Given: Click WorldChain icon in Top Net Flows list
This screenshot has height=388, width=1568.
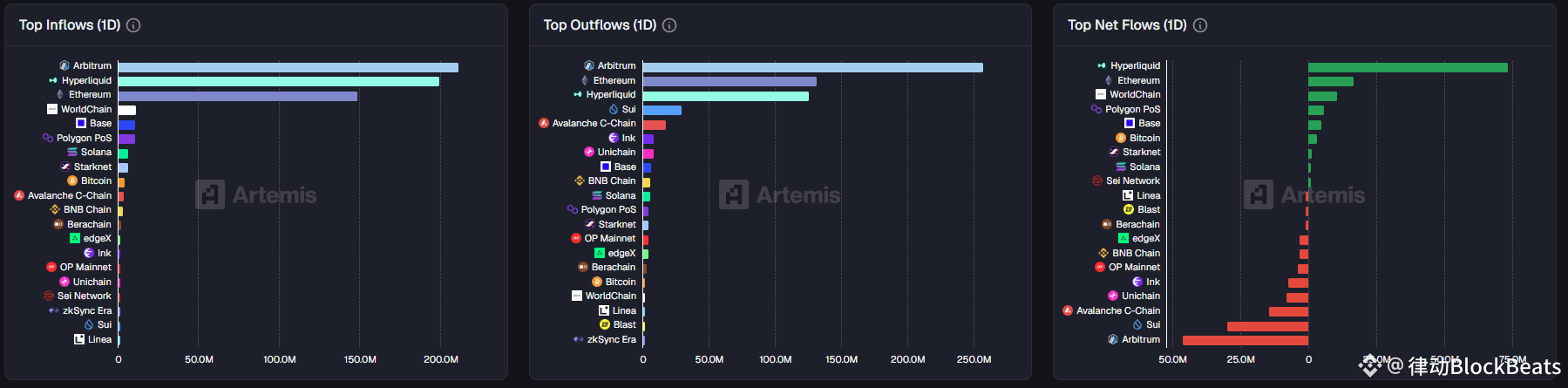Looking at the screenshot, I should (x=1101, y=94).
